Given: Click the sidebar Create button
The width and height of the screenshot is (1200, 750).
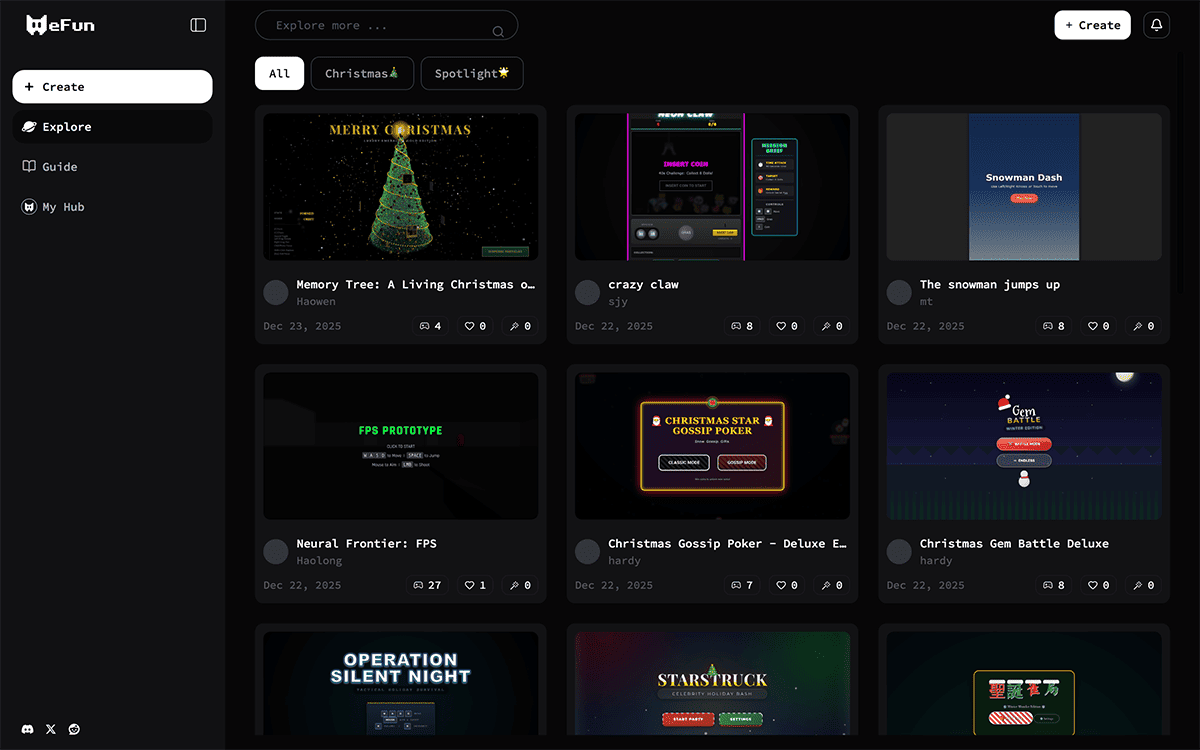Looking at the screenshot, I should pos(111,87).
